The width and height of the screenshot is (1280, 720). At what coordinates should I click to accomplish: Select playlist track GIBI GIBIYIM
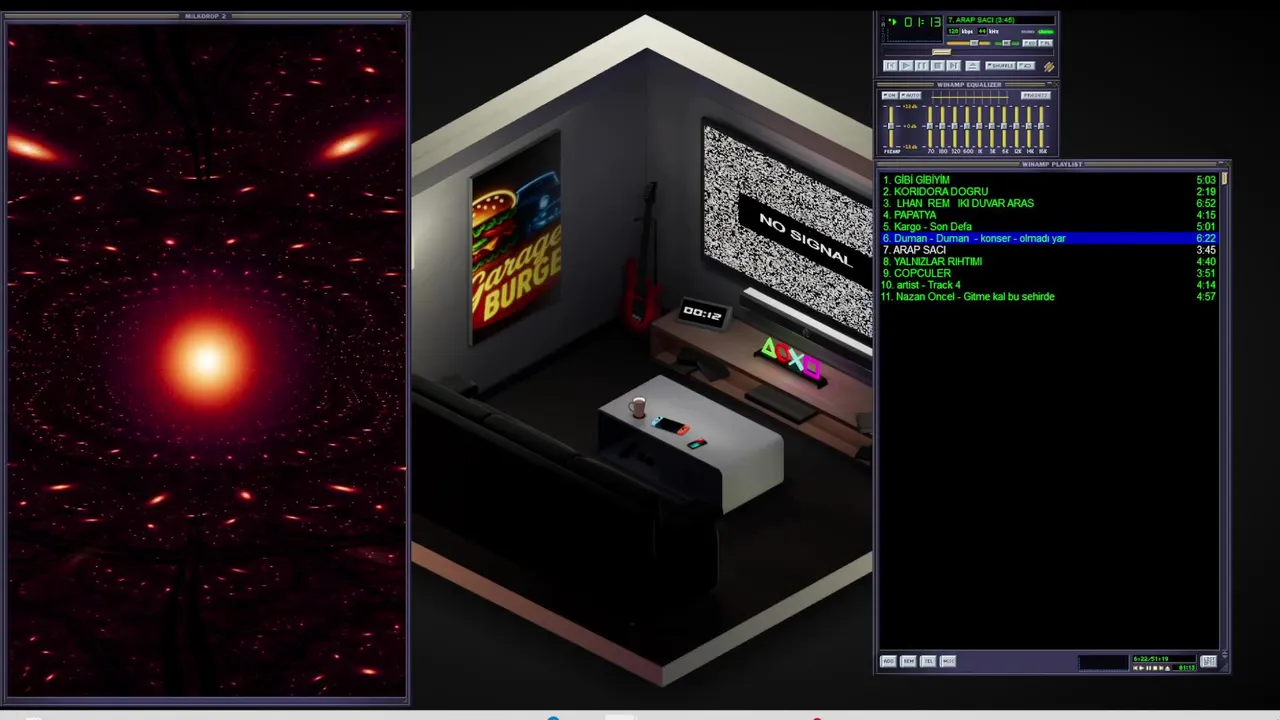(x=1049, y=180)
